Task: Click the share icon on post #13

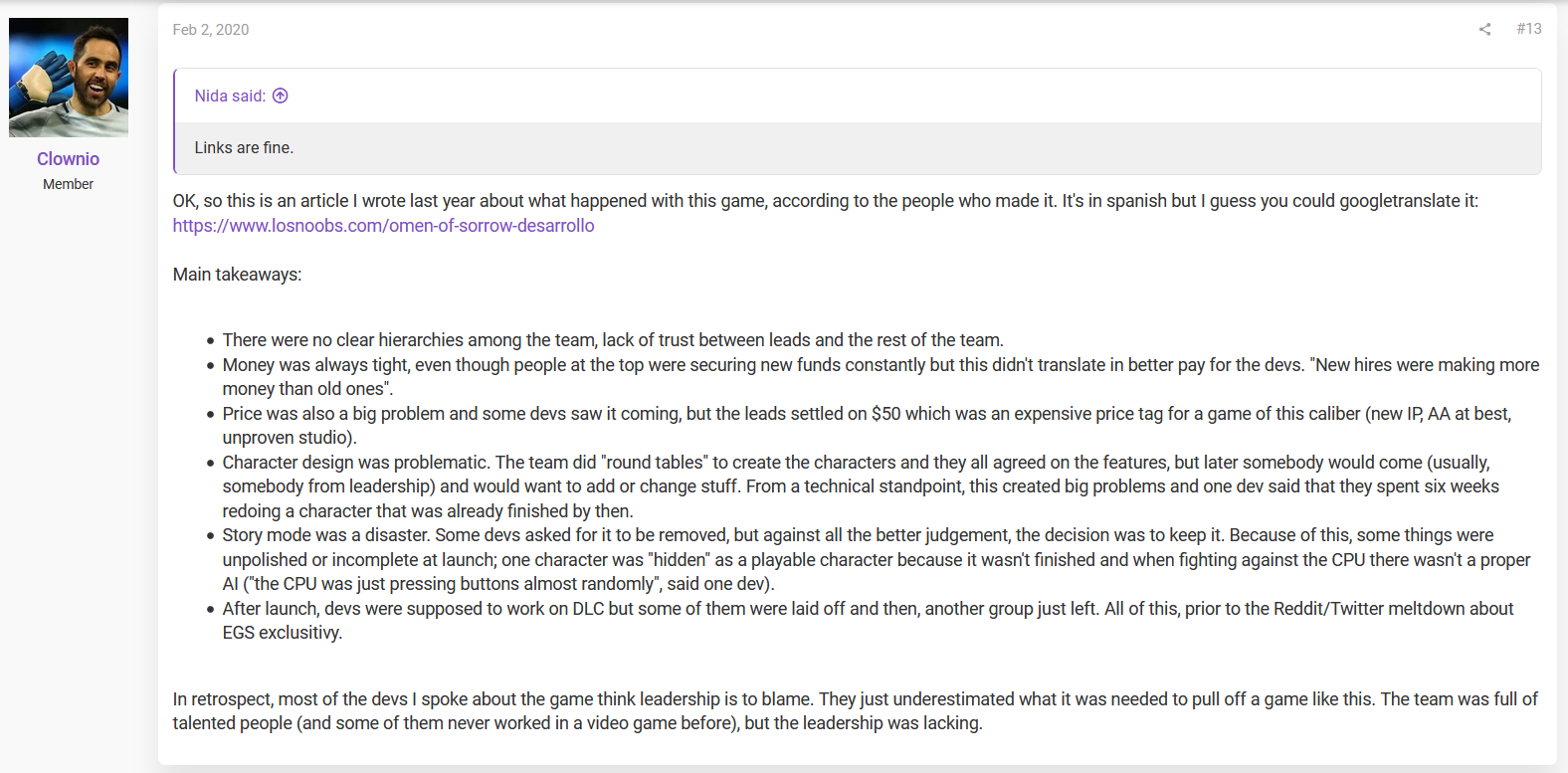Action: (x=1484, y=29)
